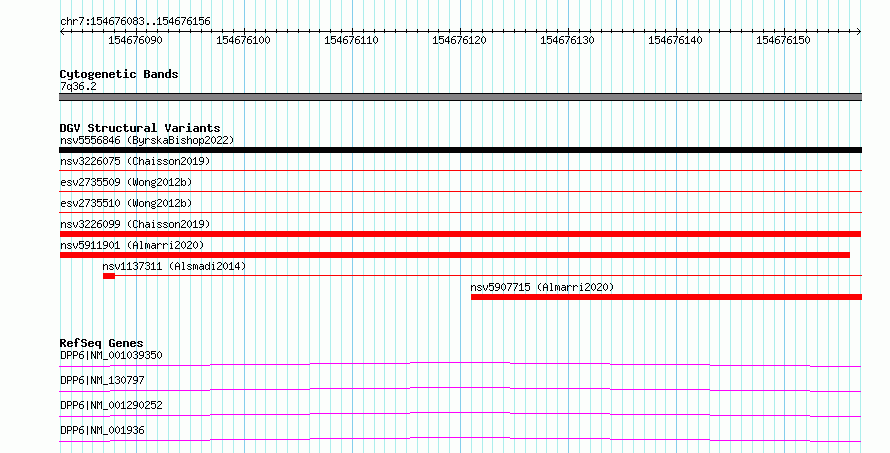890x453 pixels.
Task: Click the 7q36.2 band label
Action: coord(78,86)
